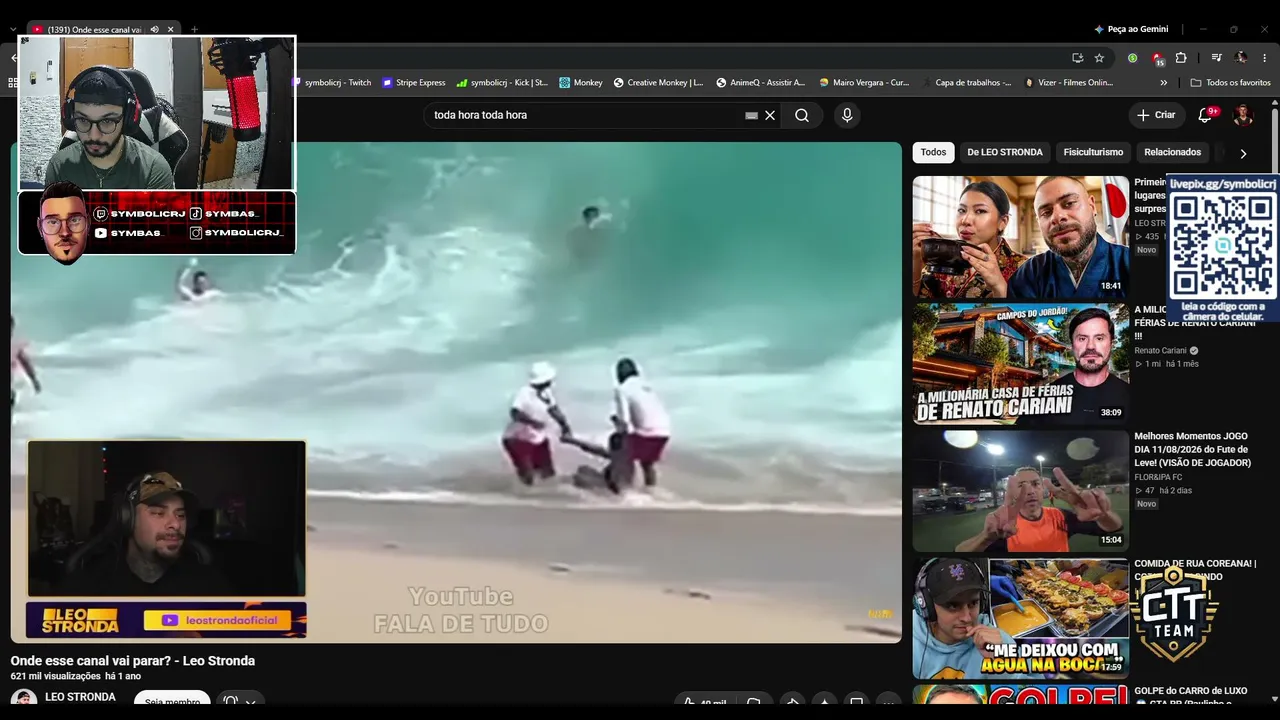Open the 18:41 ramen video thumbnail
Viewport: 1280px width, 720px height.
coord(1020,237)
